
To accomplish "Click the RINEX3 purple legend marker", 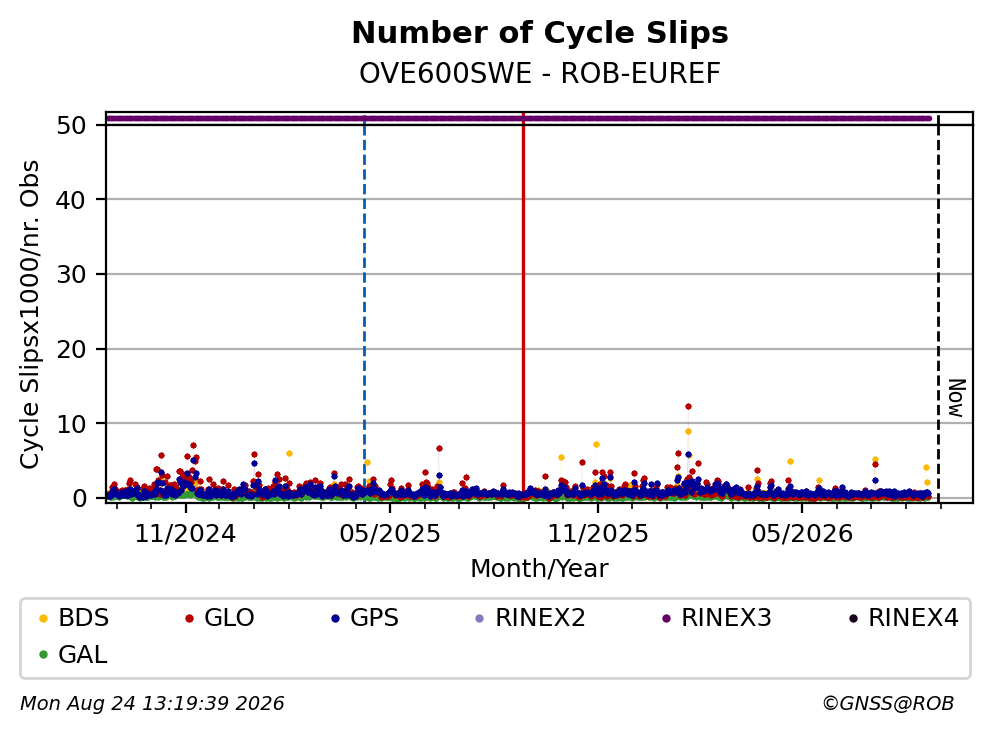I will point(666,618).
